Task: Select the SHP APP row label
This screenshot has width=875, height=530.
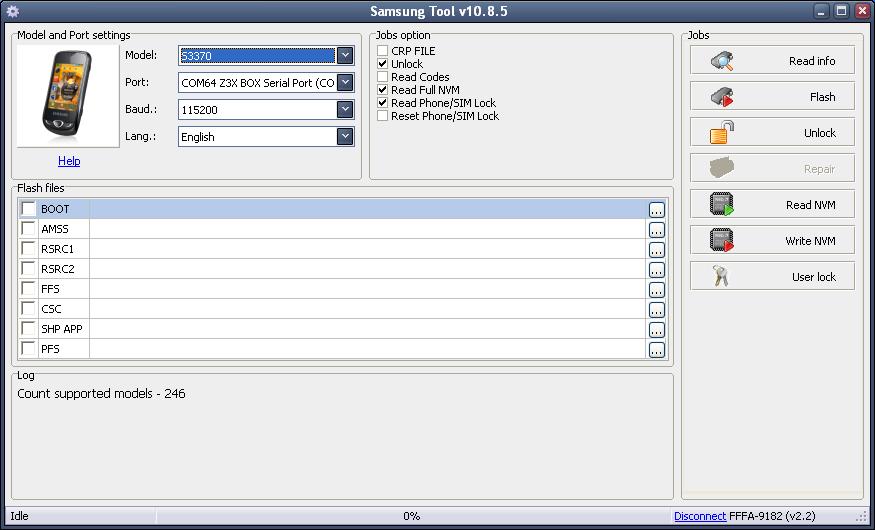Action: click(62, 329)
